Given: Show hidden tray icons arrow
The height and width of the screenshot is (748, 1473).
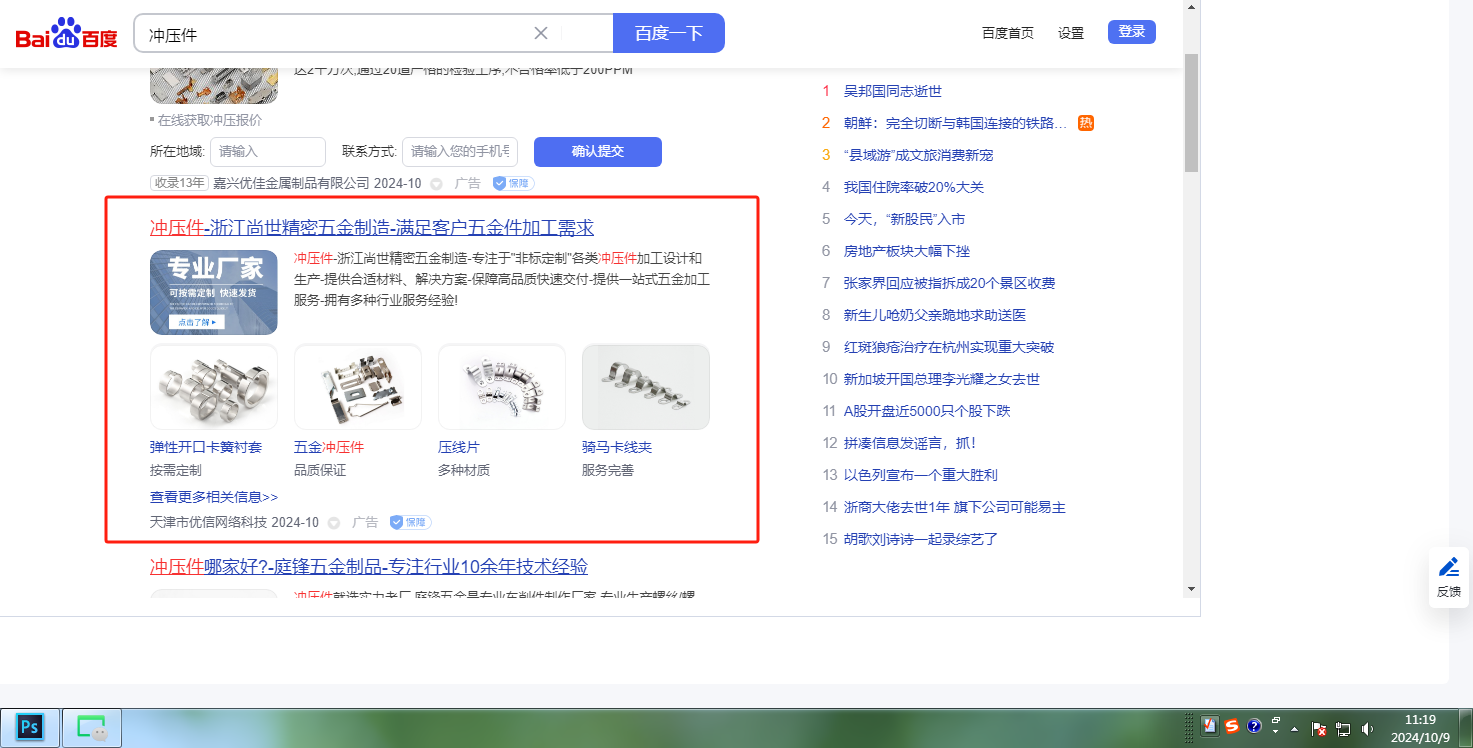Looking at the screenshot, I should (x=1295, y=729).
